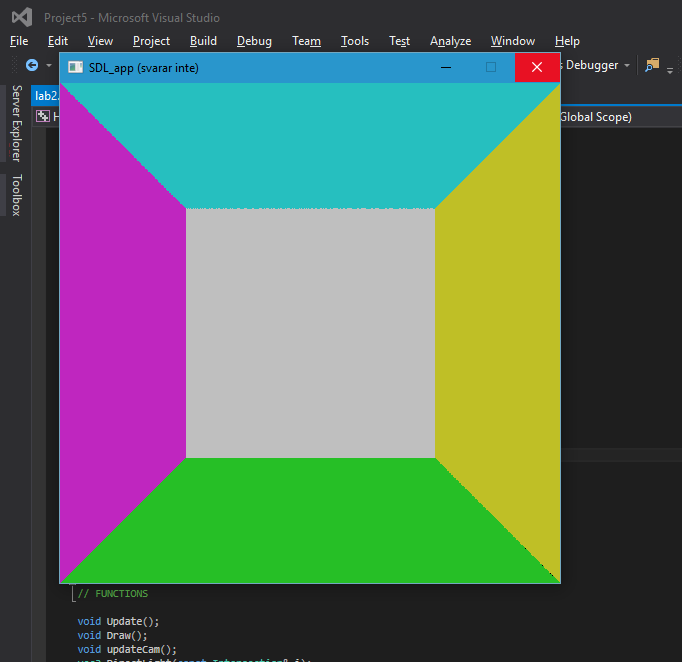Open the Analyze menu
Viewport: 682px width, 662px height.
click(450, 41)
